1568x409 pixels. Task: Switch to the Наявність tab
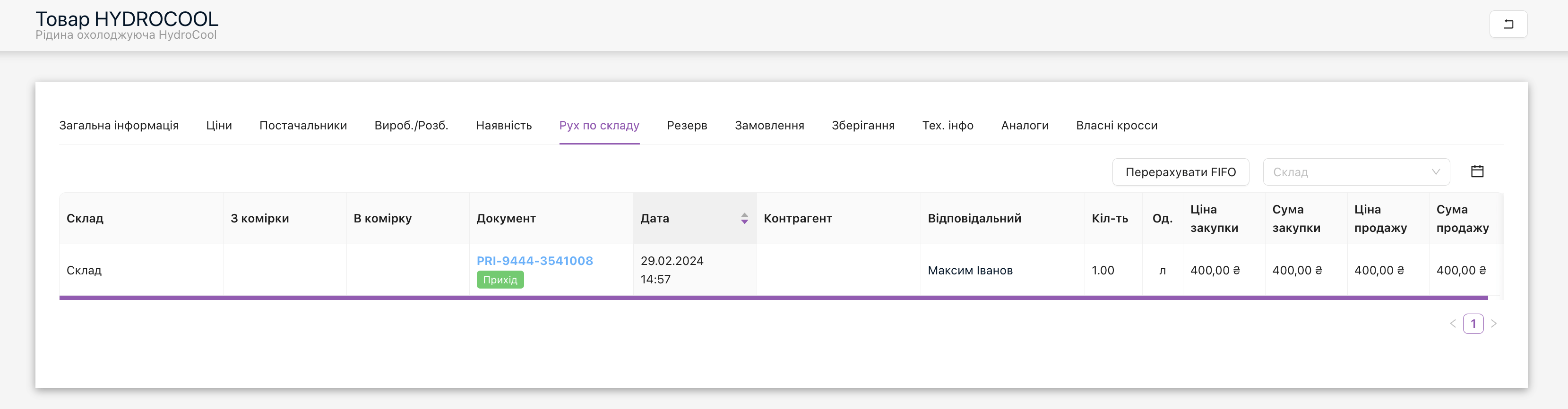tap(503, 125)
